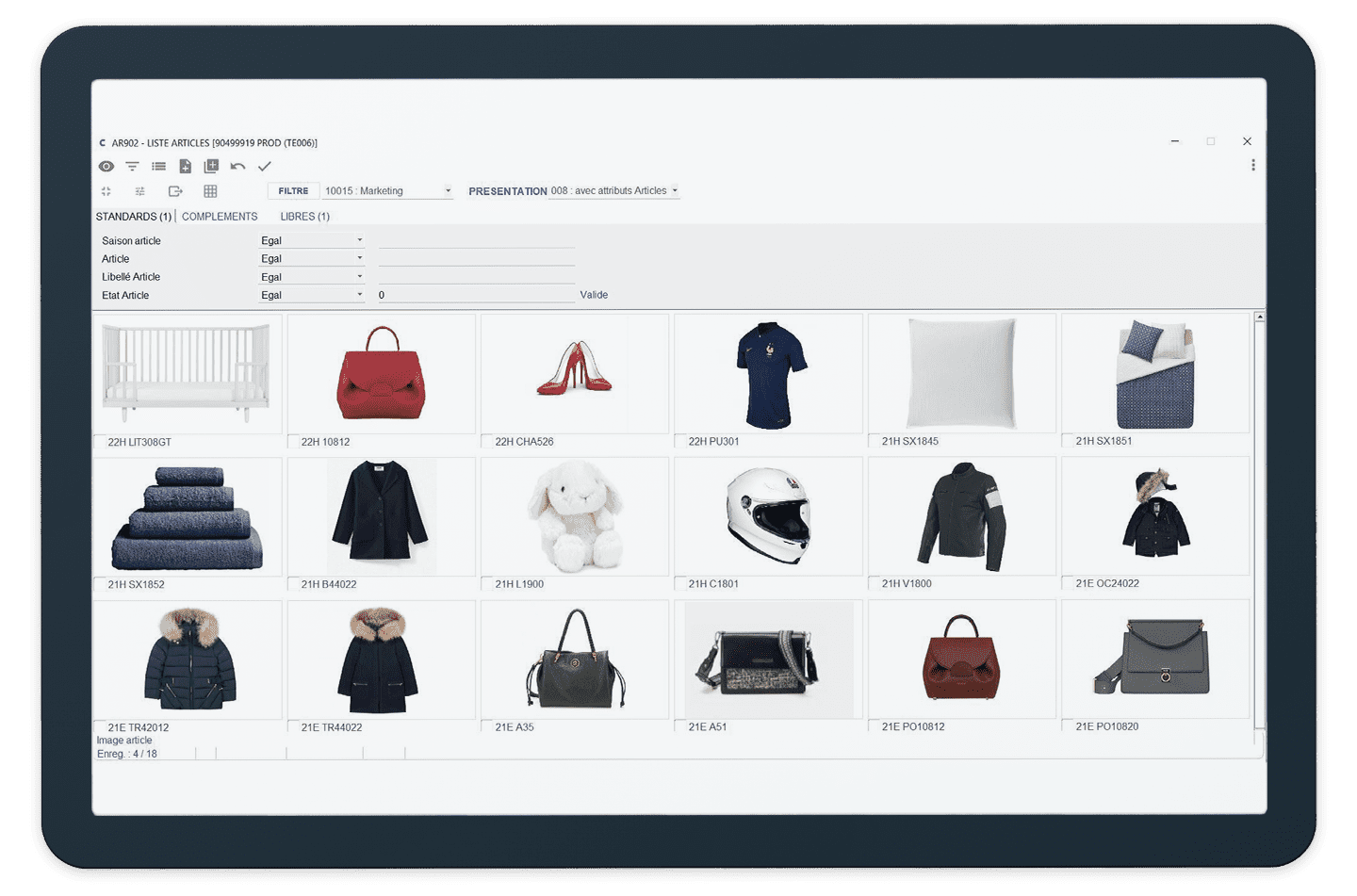Click the grid table view icon
This screenshot has height=896, width=1357.
click(x=210, y=191)
